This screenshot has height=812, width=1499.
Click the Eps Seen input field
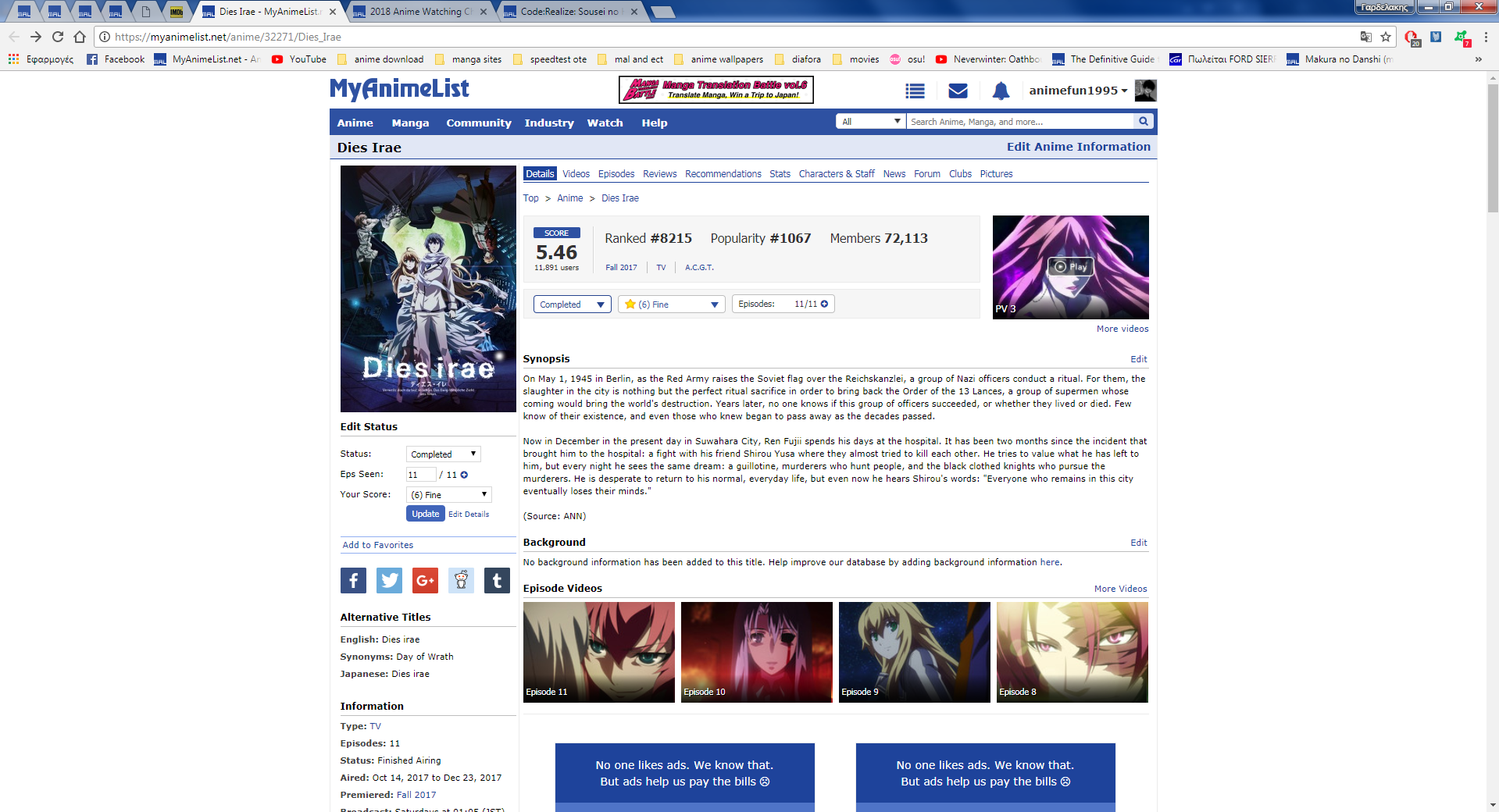click(420, 475)
